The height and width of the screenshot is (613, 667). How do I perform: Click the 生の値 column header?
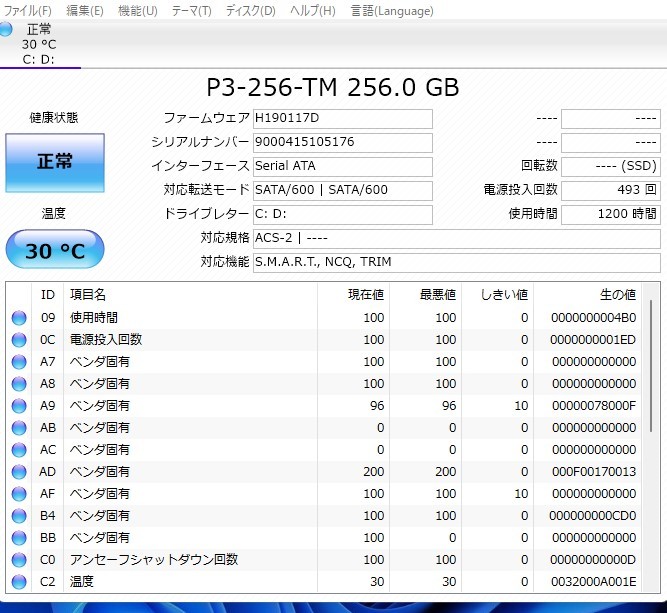(588, 295)
